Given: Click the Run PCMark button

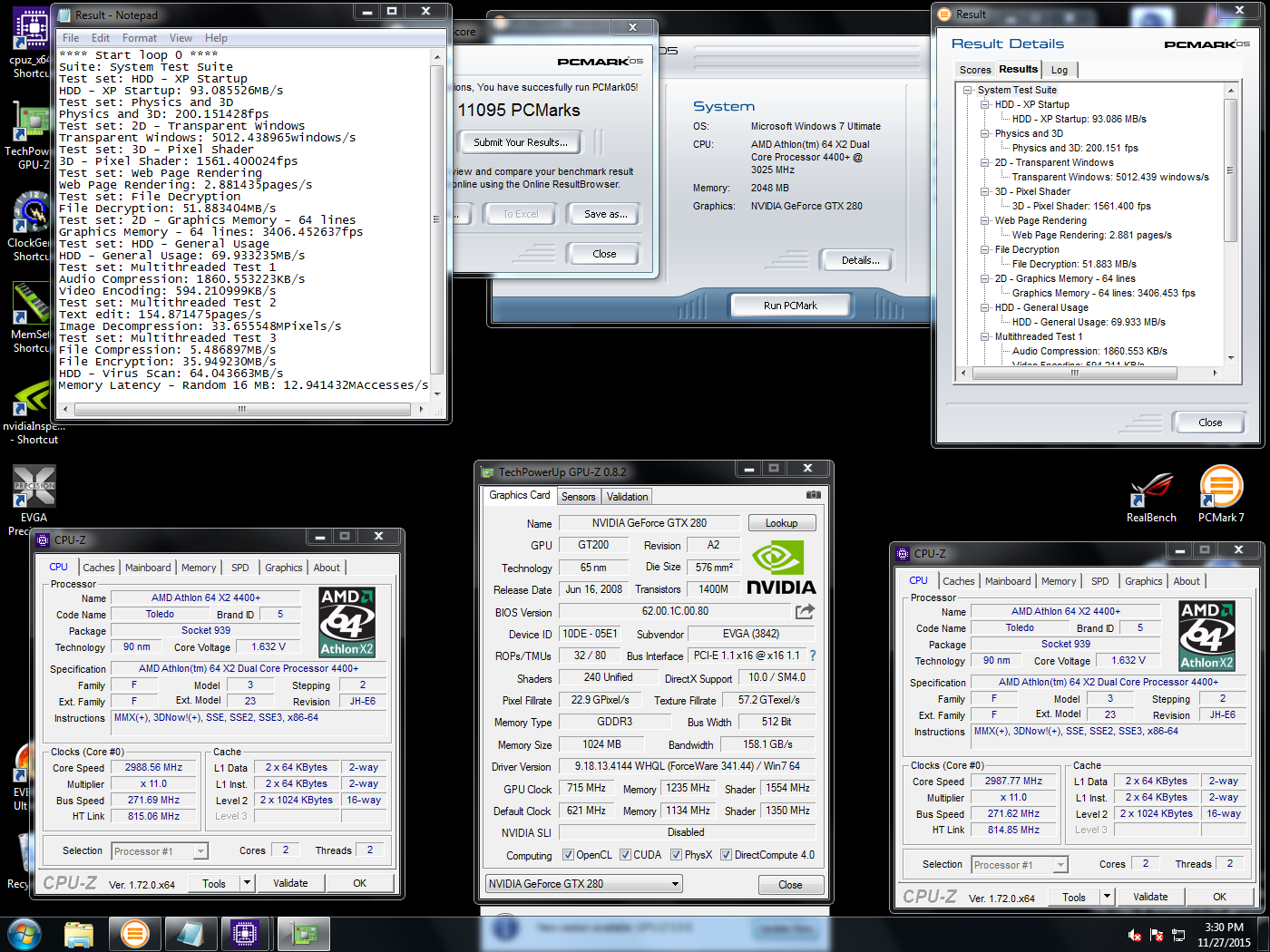Looking at the screenshot, I should (790, 306).
